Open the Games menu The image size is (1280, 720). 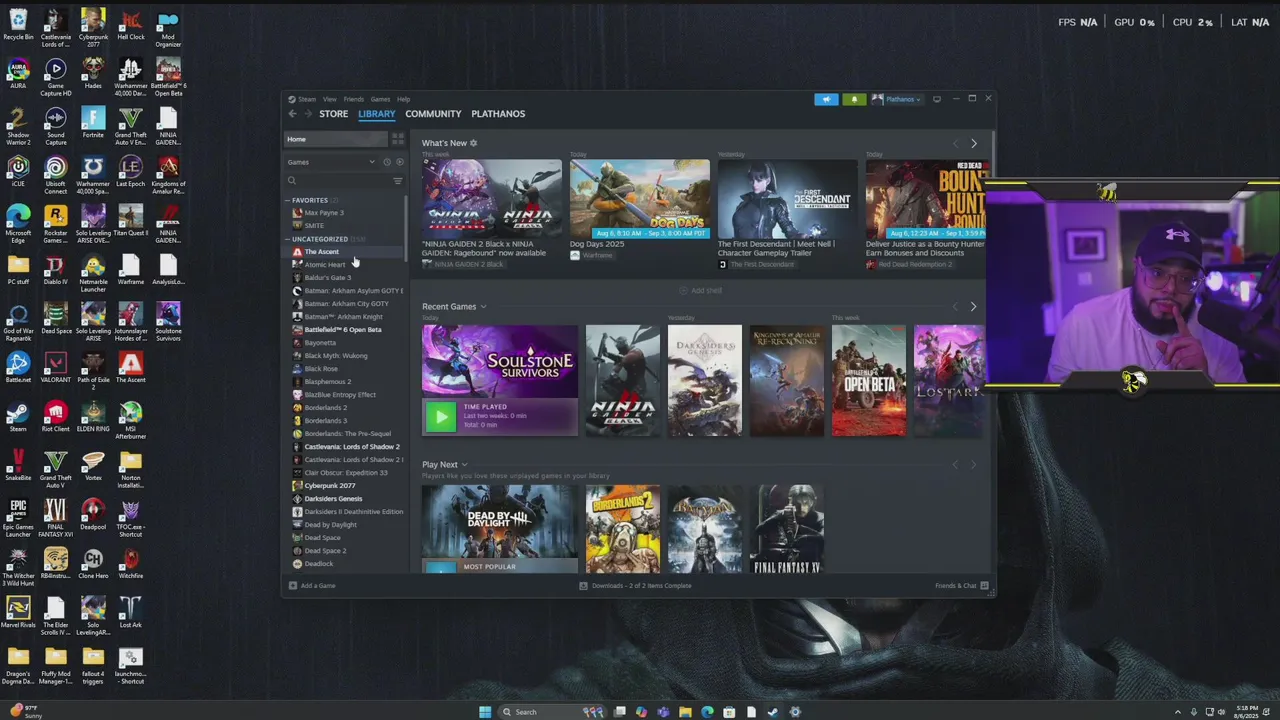[x=380, y=99]
